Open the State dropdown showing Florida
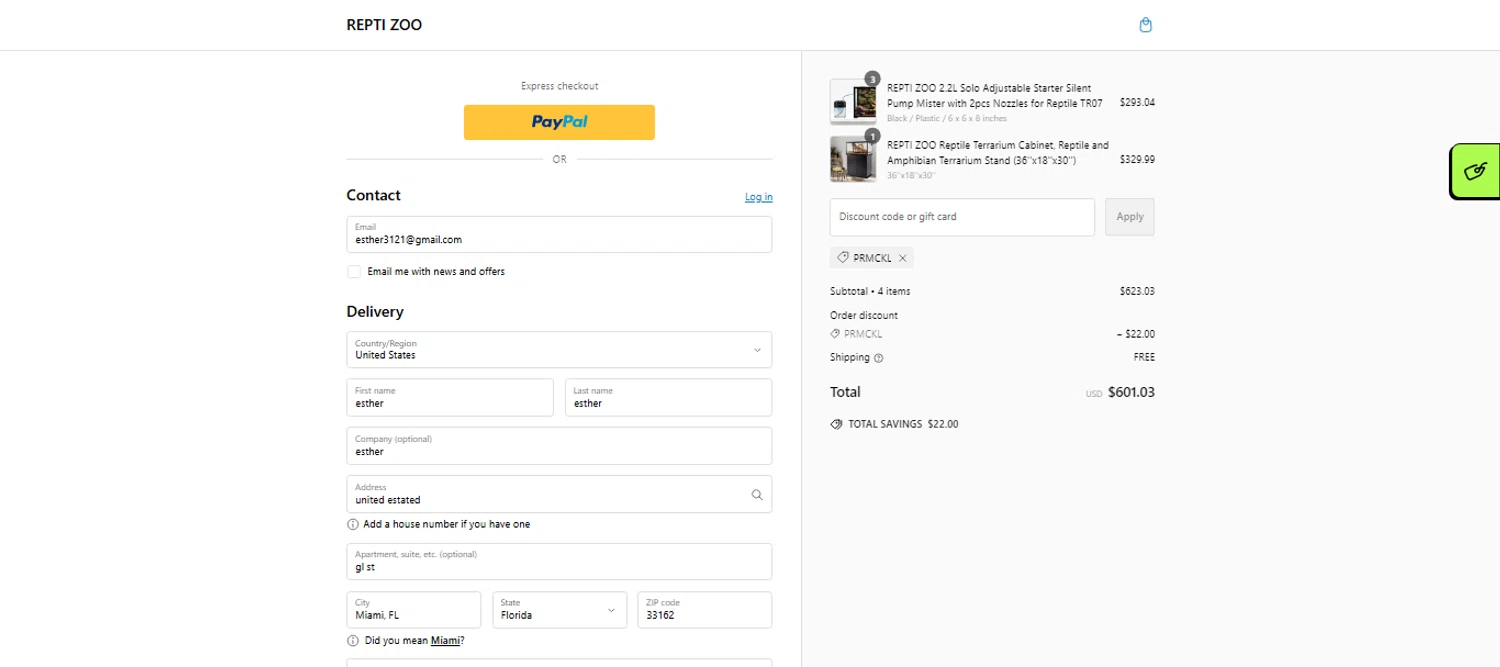 coord(559,610)
